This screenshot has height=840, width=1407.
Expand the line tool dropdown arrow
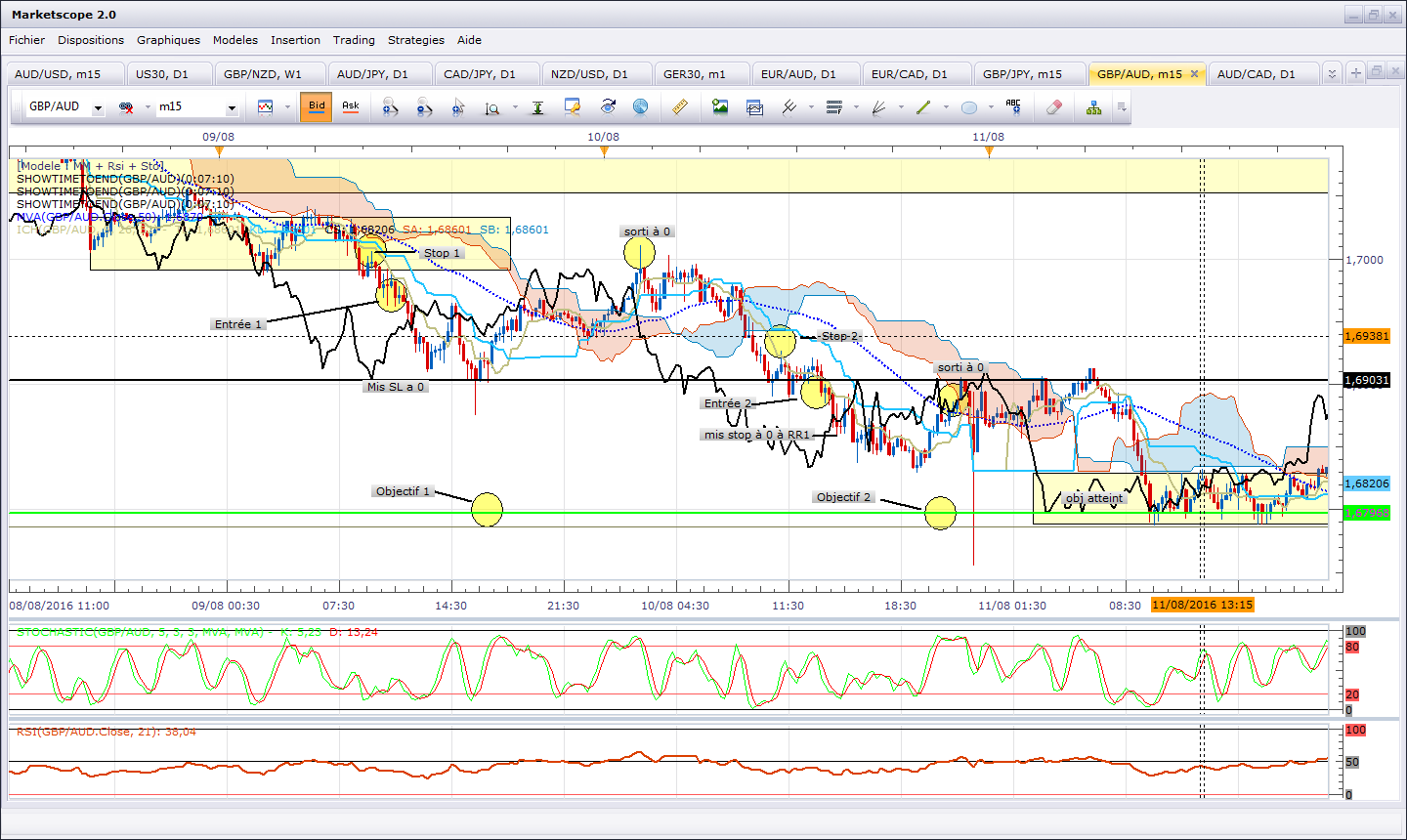tap(946, 107)
